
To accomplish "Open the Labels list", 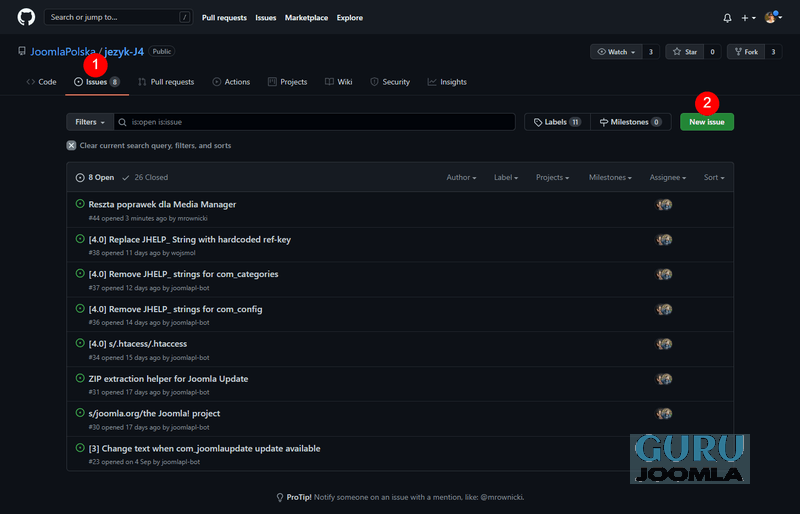I will point(557,122).
